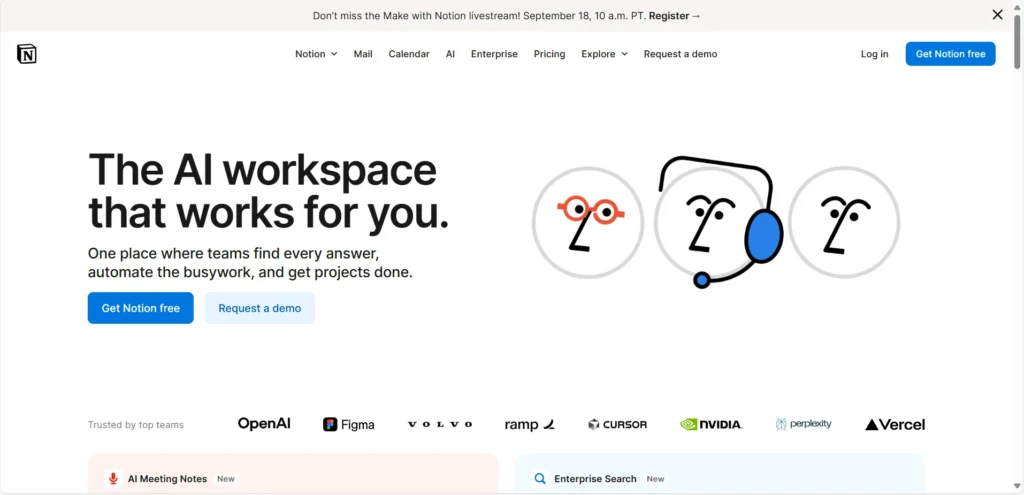
Task: Click the Log in link
Action: click(x=874, y=54)
